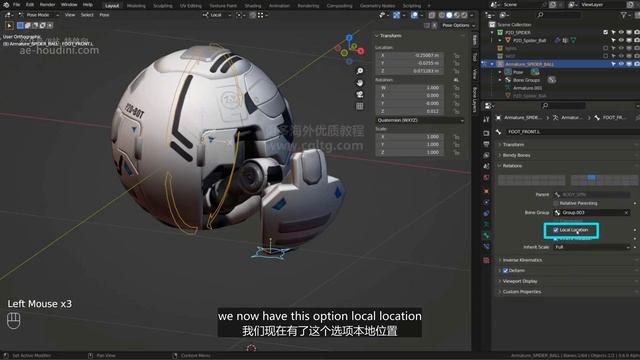Click the blue Z axis on navigation gizmo

tap(349, 38)
